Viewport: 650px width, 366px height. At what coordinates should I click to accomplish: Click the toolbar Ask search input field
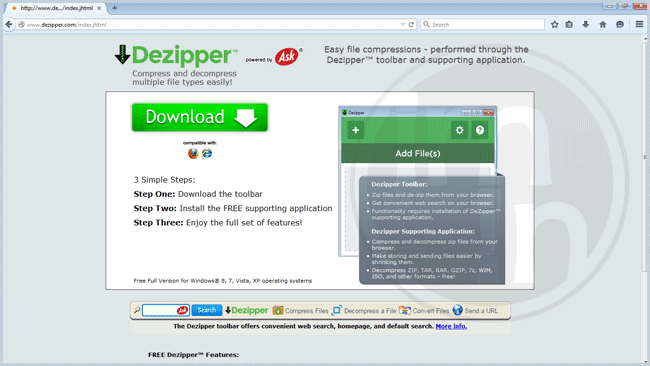click(165, 310)
